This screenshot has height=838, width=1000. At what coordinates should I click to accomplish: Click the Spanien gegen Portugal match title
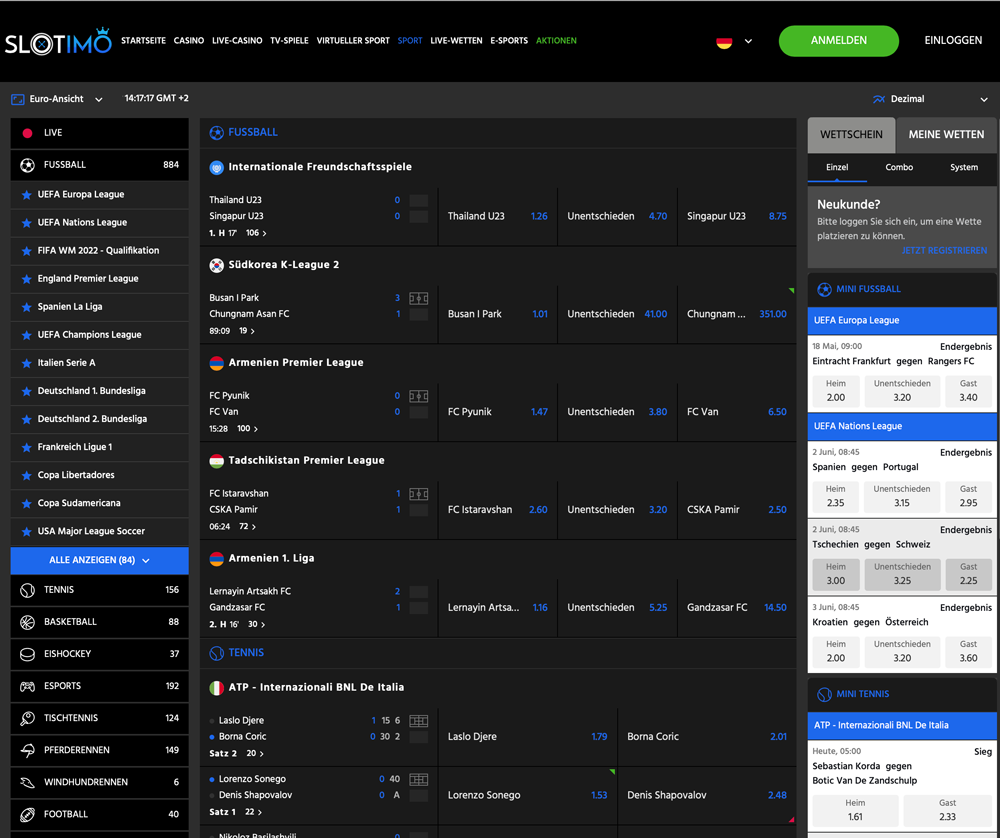tap(865, 467)
